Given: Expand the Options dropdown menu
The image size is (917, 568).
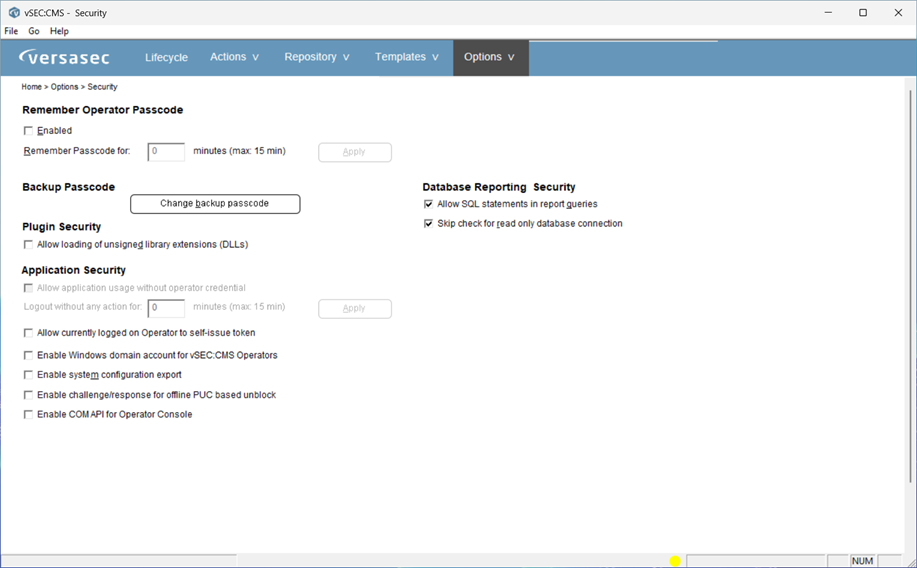Looking at the screenshot, I should (489, 57).
